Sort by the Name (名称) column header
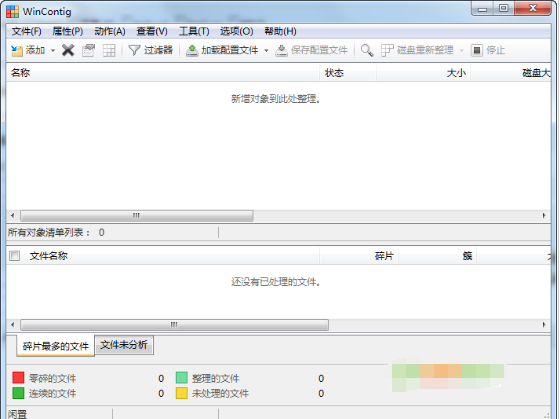Image resolution: width=560 pixels, height=419 pixels. pyautogui.click(x=162, y=73)
